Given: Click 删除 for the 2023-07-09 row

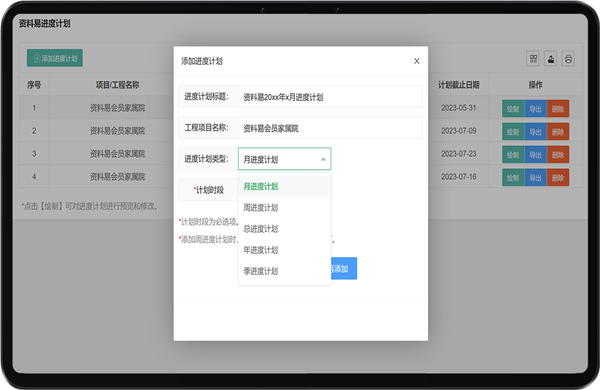Looking at the screenshot, I should point(558,132).
